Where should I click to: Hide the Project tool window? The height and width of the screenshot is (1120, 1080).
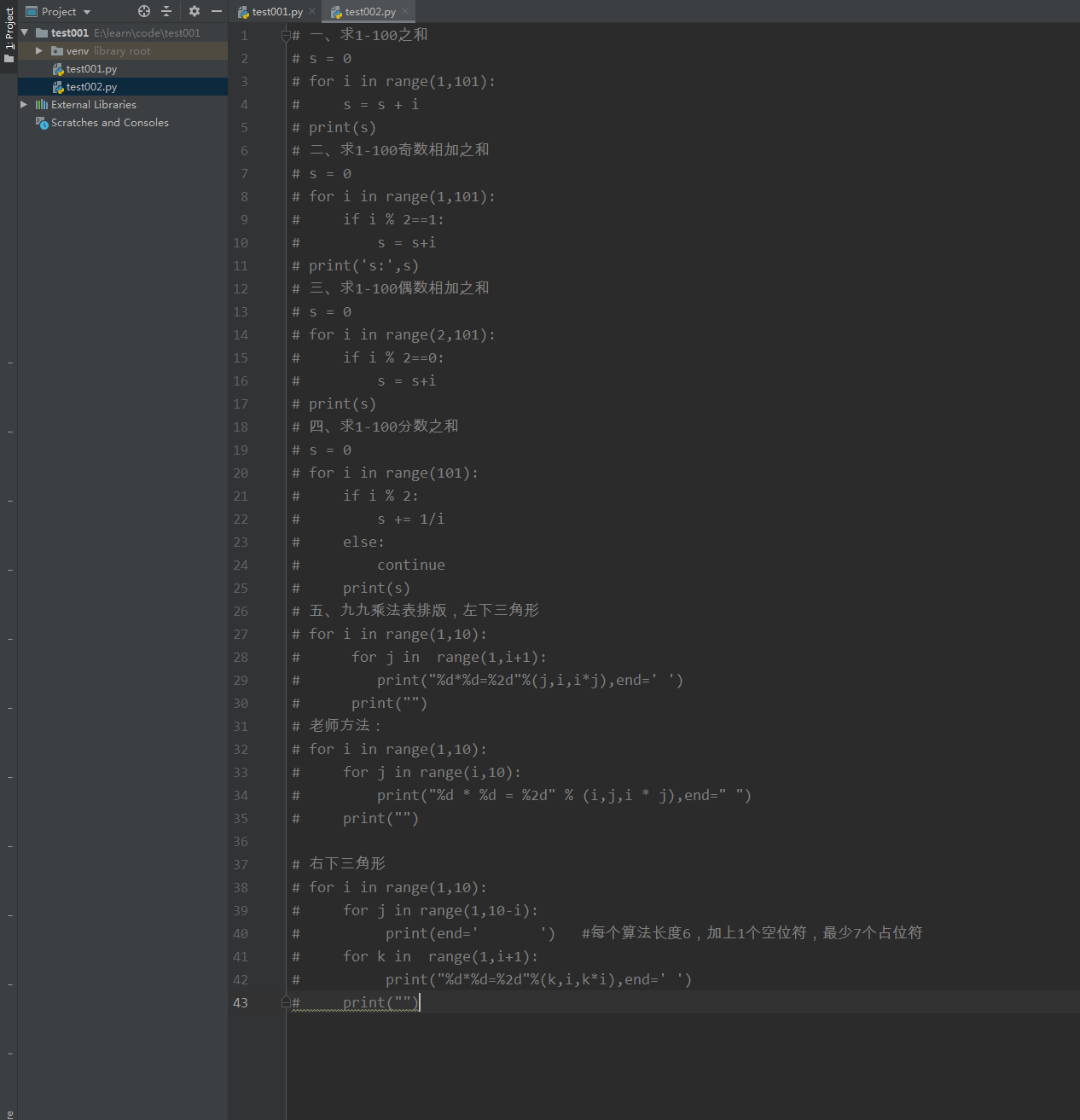[217, 11]
